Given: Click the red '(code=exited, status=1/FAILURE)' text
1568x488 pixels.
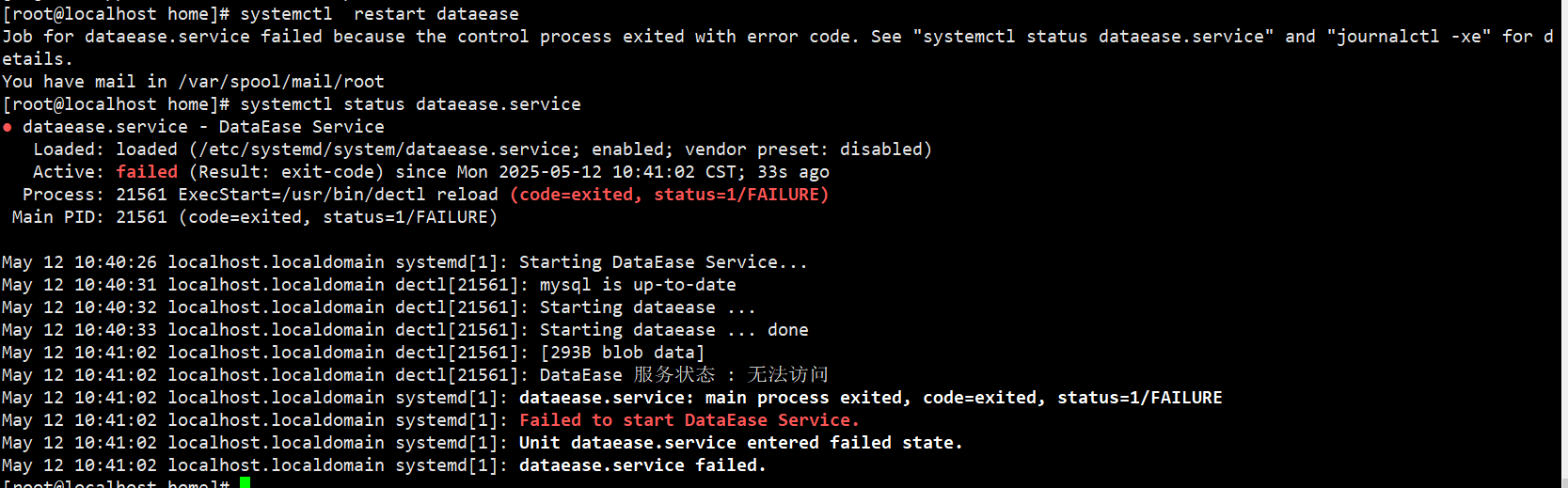Looking at the screenshot, I should tap(670, 195).
